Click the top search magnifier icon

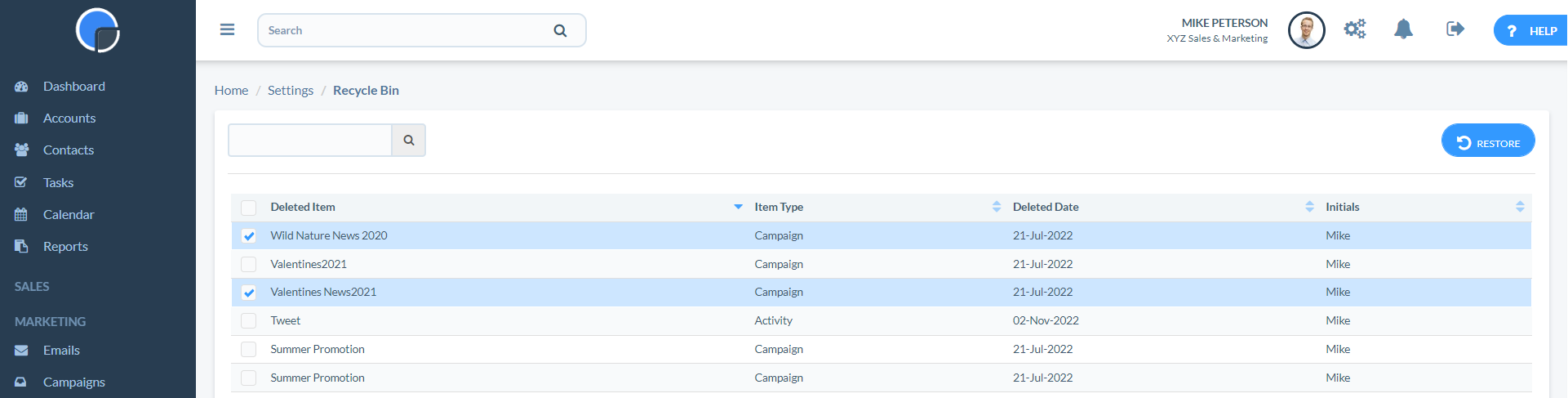coord(560,30)
